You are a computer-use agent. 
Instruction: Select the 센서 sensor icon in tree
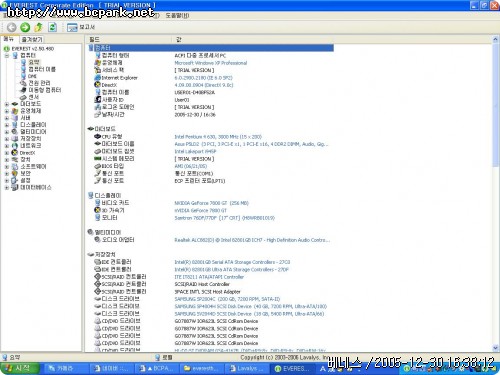(x=23, y=97)
